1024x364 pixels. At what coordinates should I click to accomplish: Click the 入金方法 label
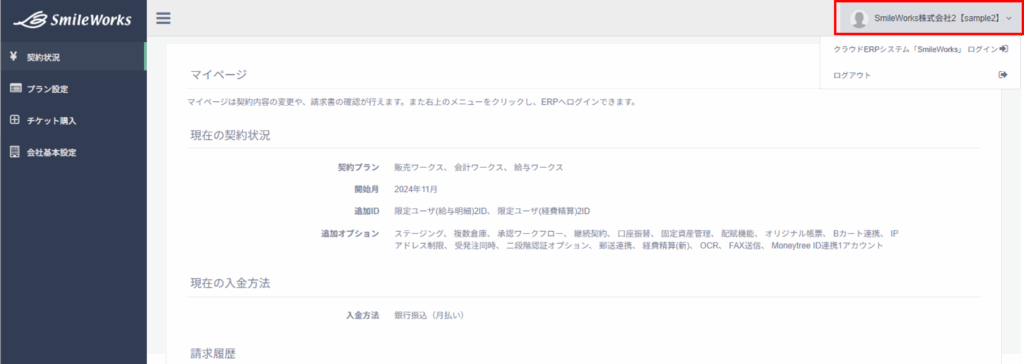tap(362, 315)
